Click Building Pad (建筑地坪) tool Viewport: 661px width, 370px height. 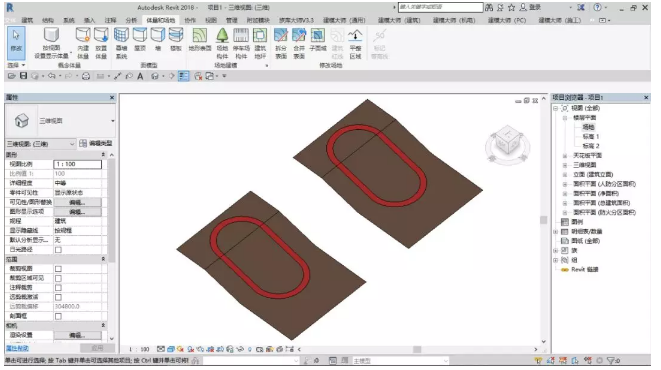(x=260, y=43)
